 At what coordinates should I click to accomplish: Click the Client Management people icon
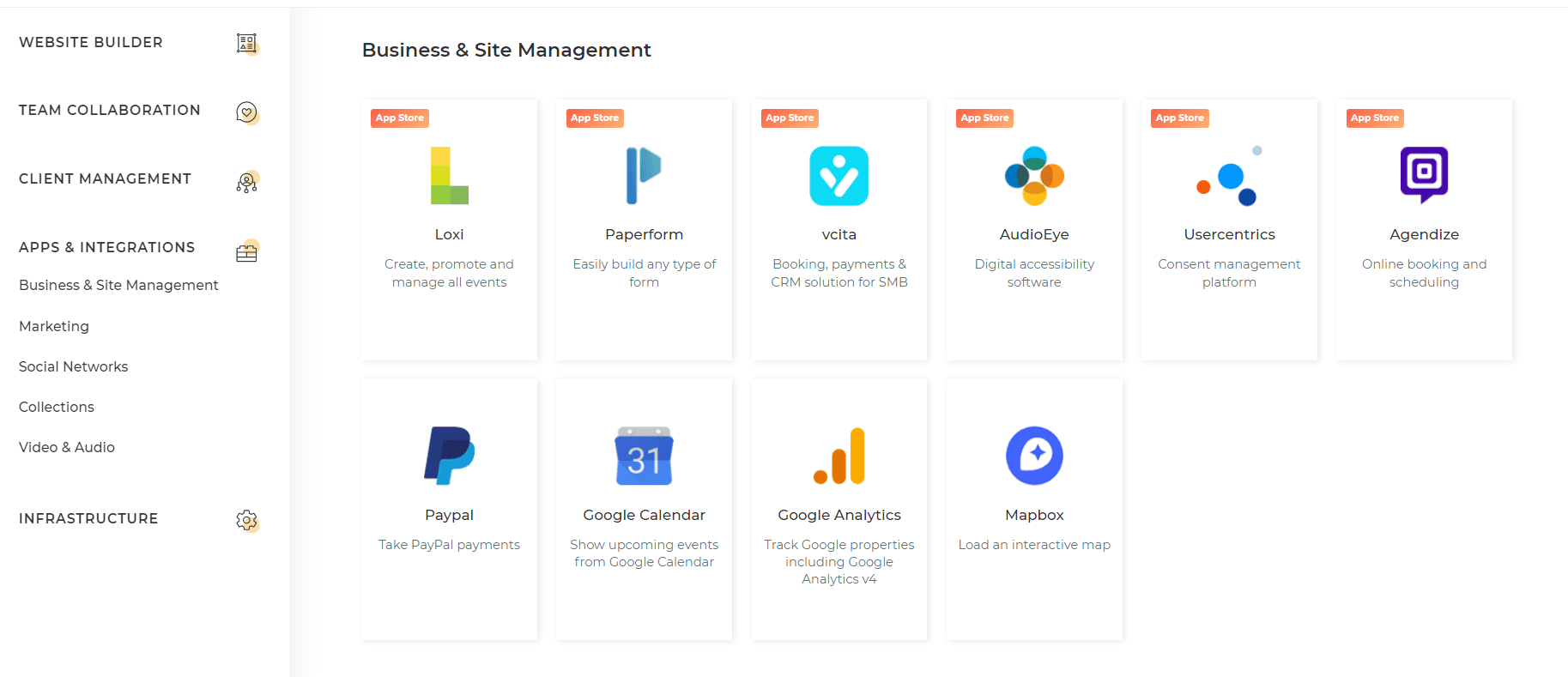(x=247, y=181)
